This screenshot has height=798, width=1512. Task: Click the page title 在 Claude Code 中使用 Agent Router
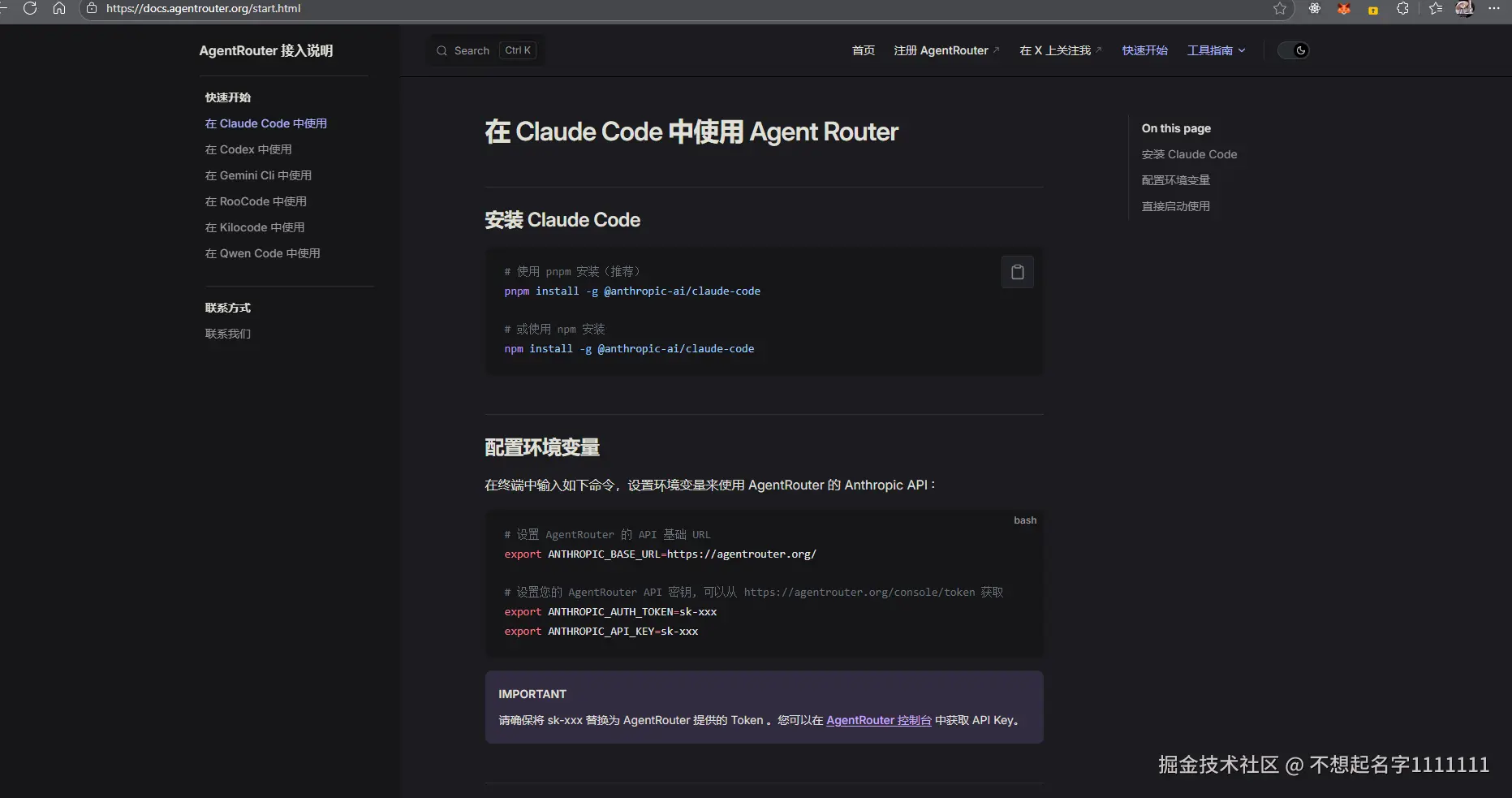coord(691,132)
